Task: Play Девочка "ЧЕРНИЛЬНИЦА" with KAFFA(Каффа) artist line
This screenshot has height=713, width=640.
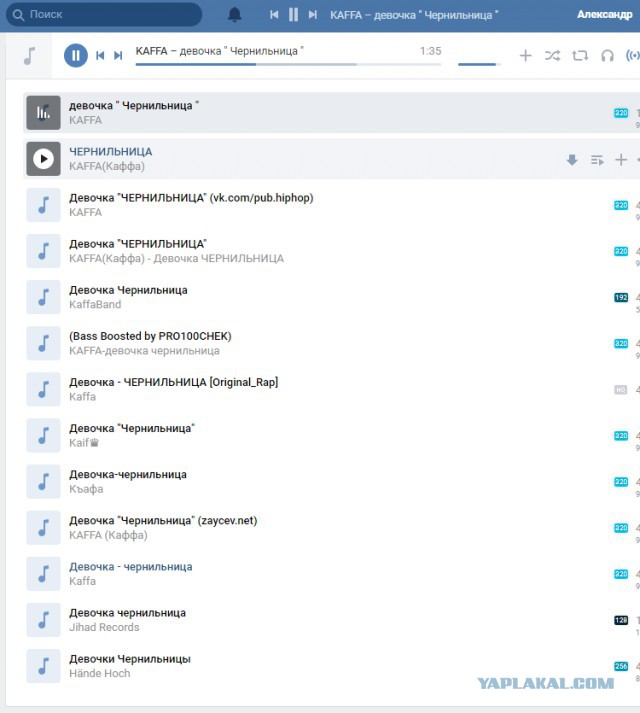Action: coord(43,251)
